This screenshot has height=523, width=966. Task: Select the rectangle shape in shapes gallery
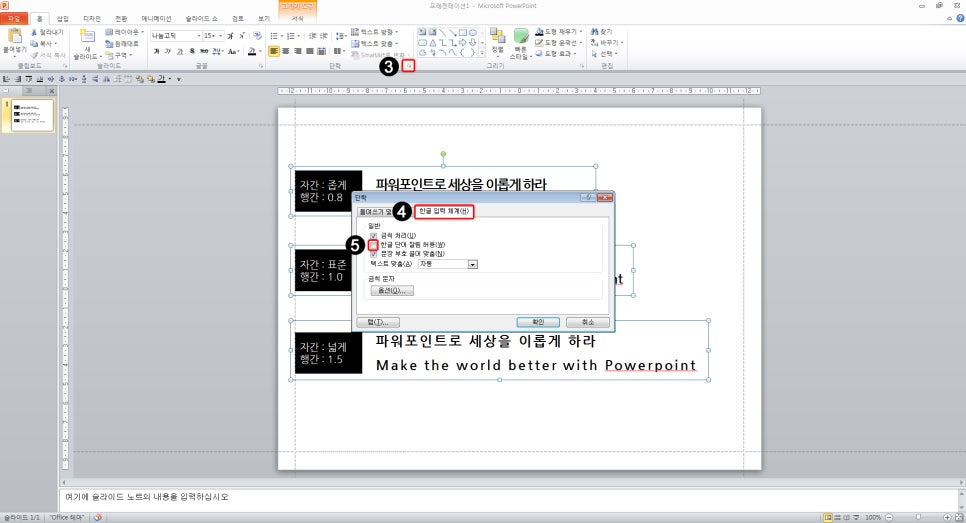(x=463, y=32)
